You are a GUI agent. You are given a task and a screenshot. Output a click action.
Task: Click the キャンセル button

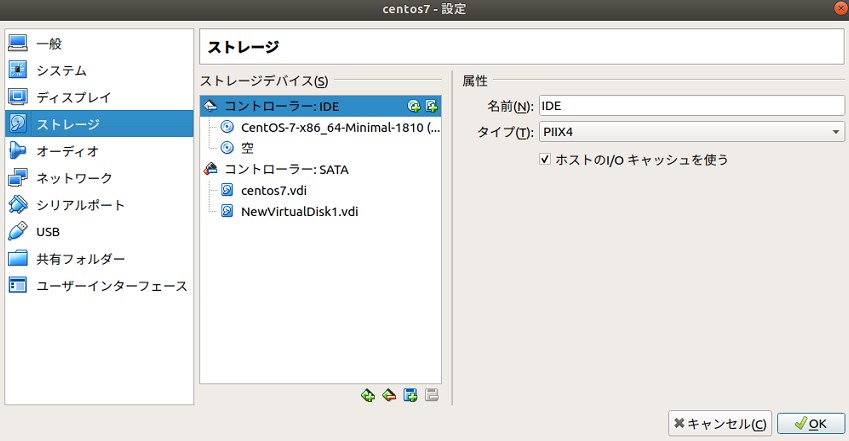click(720, 424)
